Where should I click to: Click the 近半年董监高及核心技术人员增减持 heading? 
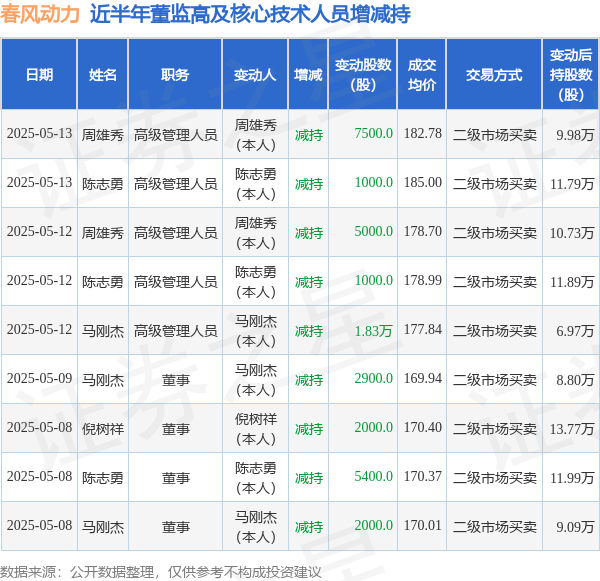point(250,14)
